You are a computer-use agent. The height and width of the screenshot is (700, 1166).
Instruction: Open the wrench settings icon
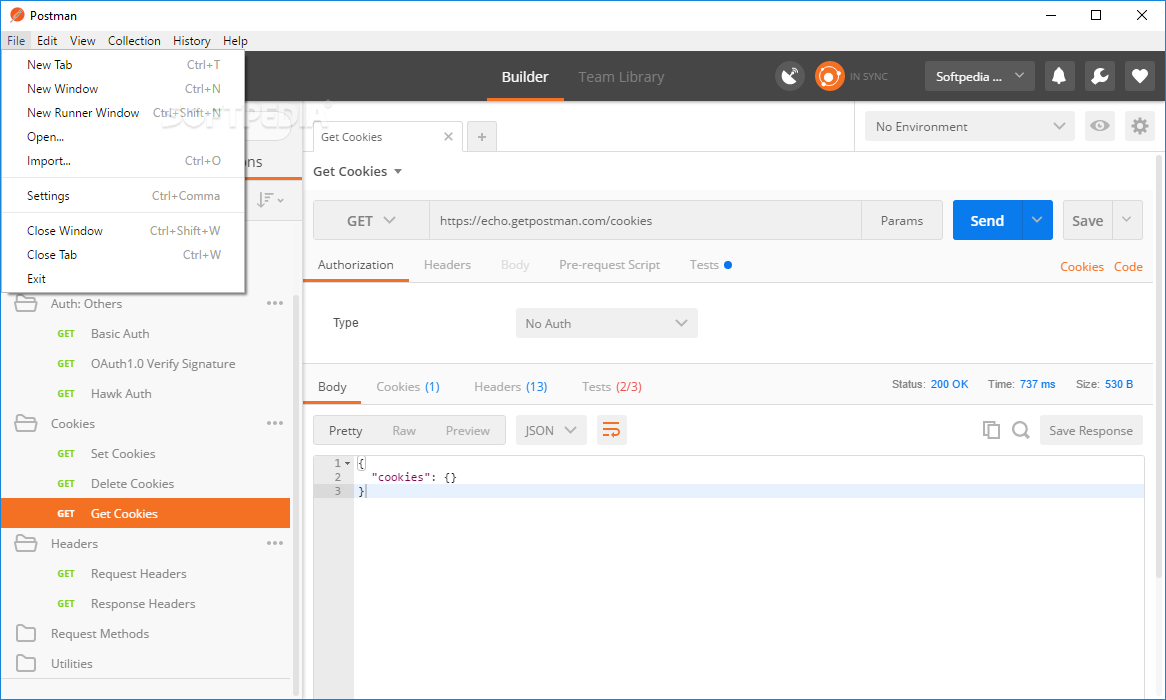pos(1099,76)
